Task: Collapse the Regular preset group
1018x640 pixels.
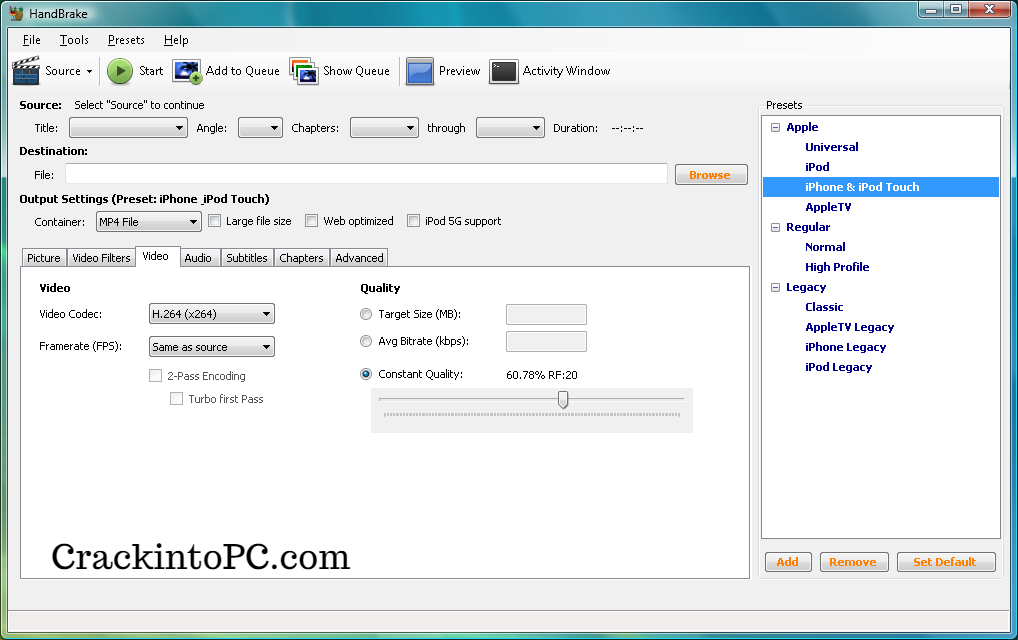Action: (775, 227)
